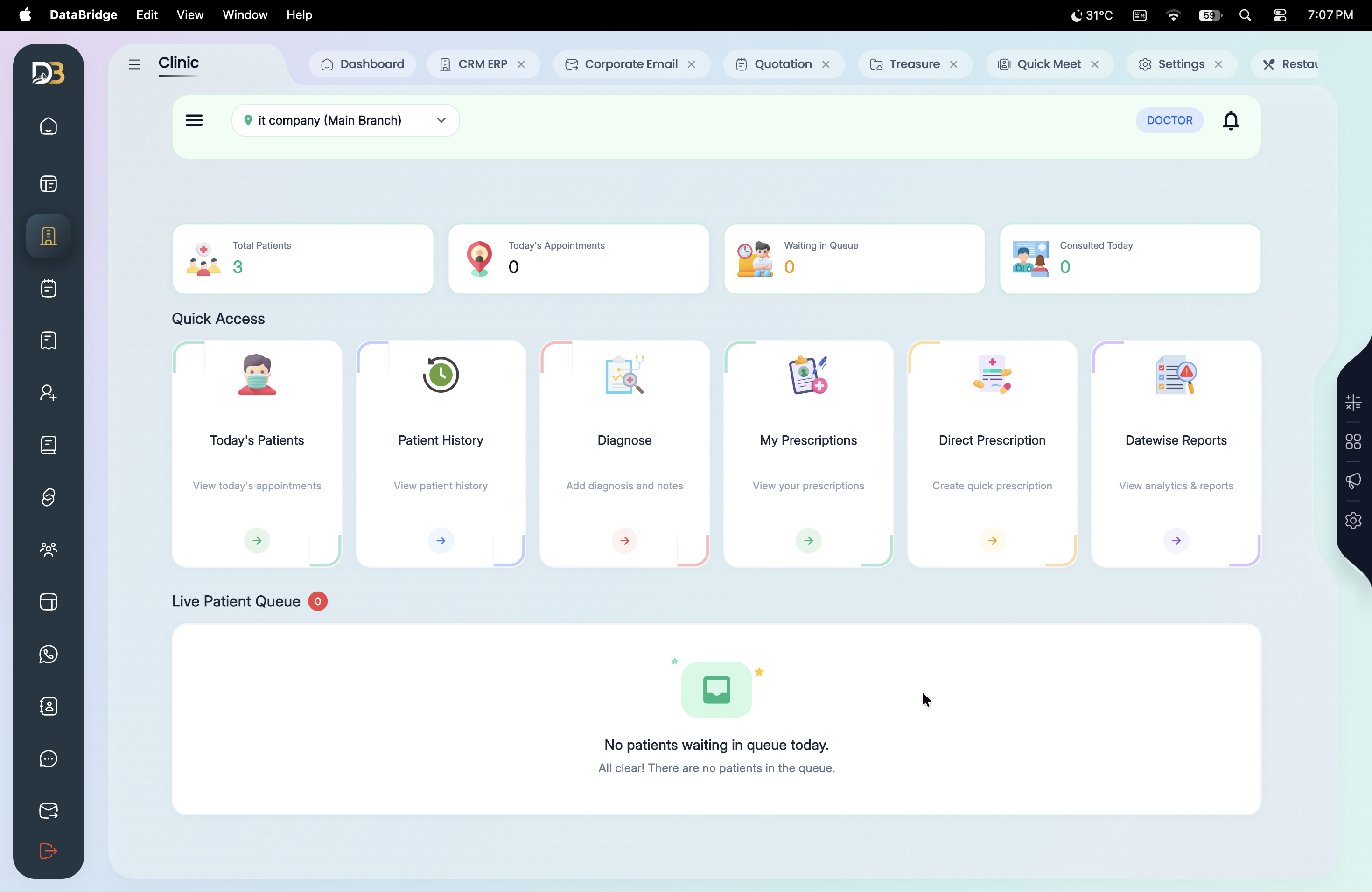Click the Live Patient Queue count badge
The image size is (1372, 892).
[318, 601]
